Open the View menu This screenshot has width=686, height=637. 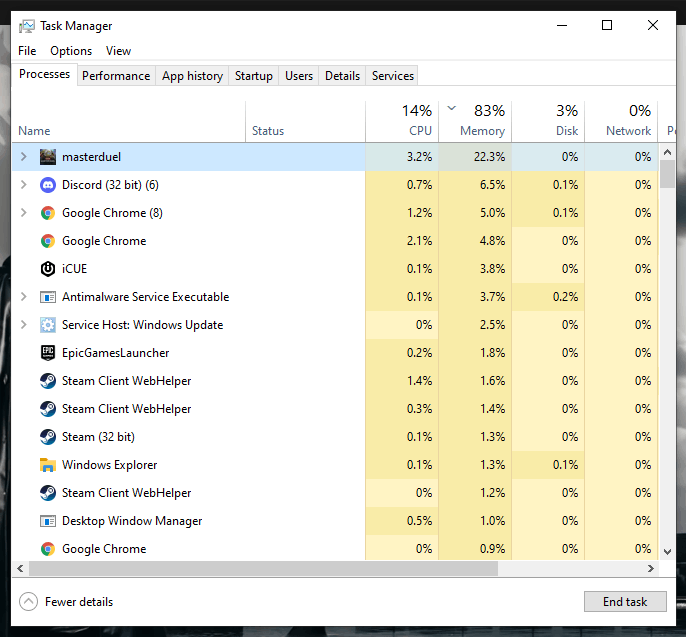118,51
